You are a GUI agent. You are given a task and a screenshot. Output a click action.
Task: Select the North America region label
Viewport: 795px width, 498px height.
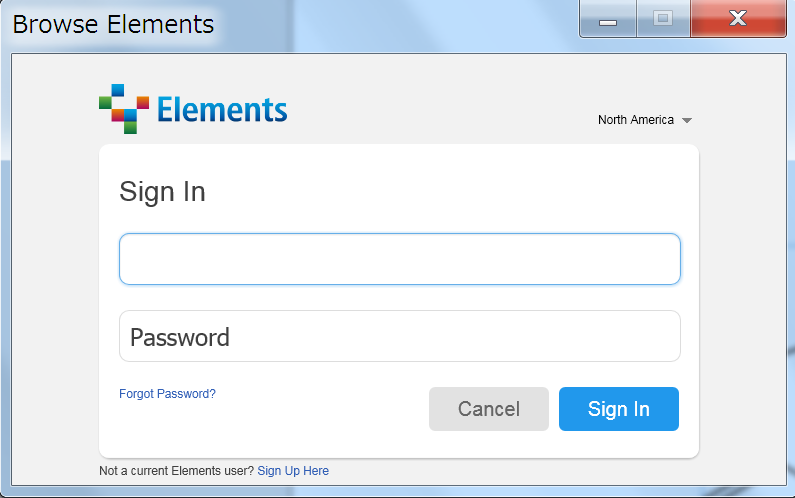click(635, 120)
